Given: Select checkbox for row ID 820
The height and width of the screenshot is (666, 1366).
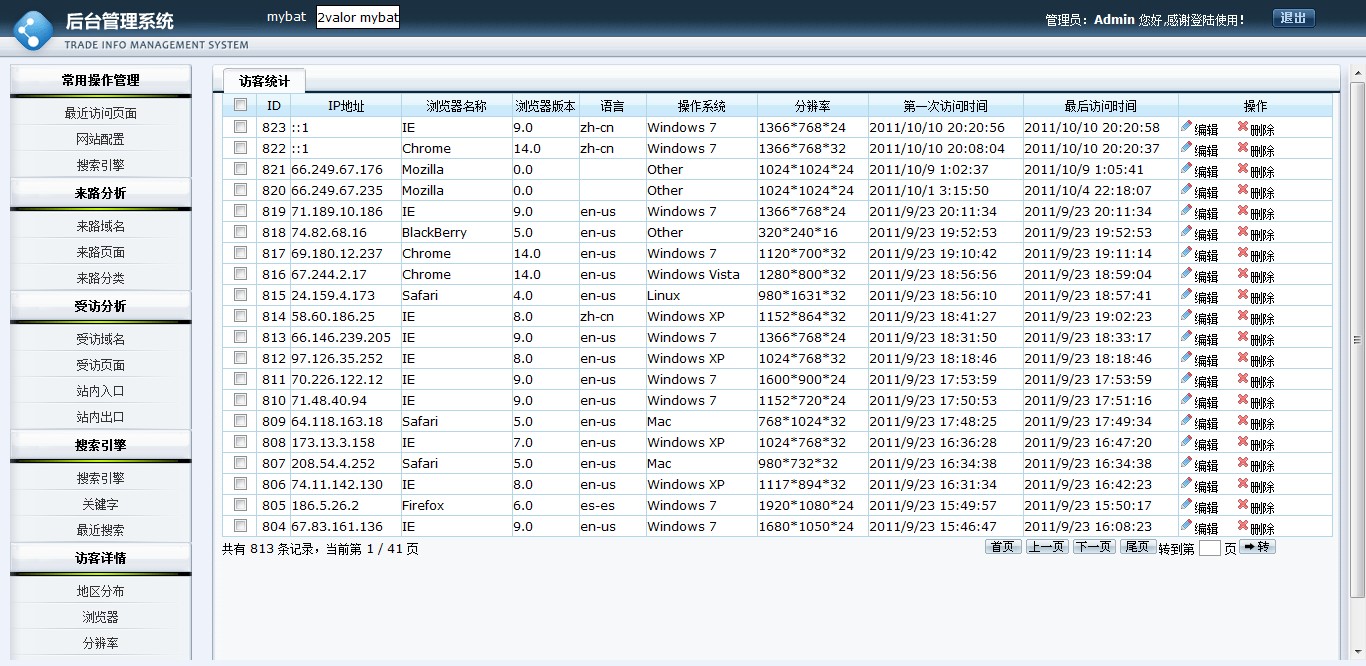Looking at the screenshot, I should [240, 190].
